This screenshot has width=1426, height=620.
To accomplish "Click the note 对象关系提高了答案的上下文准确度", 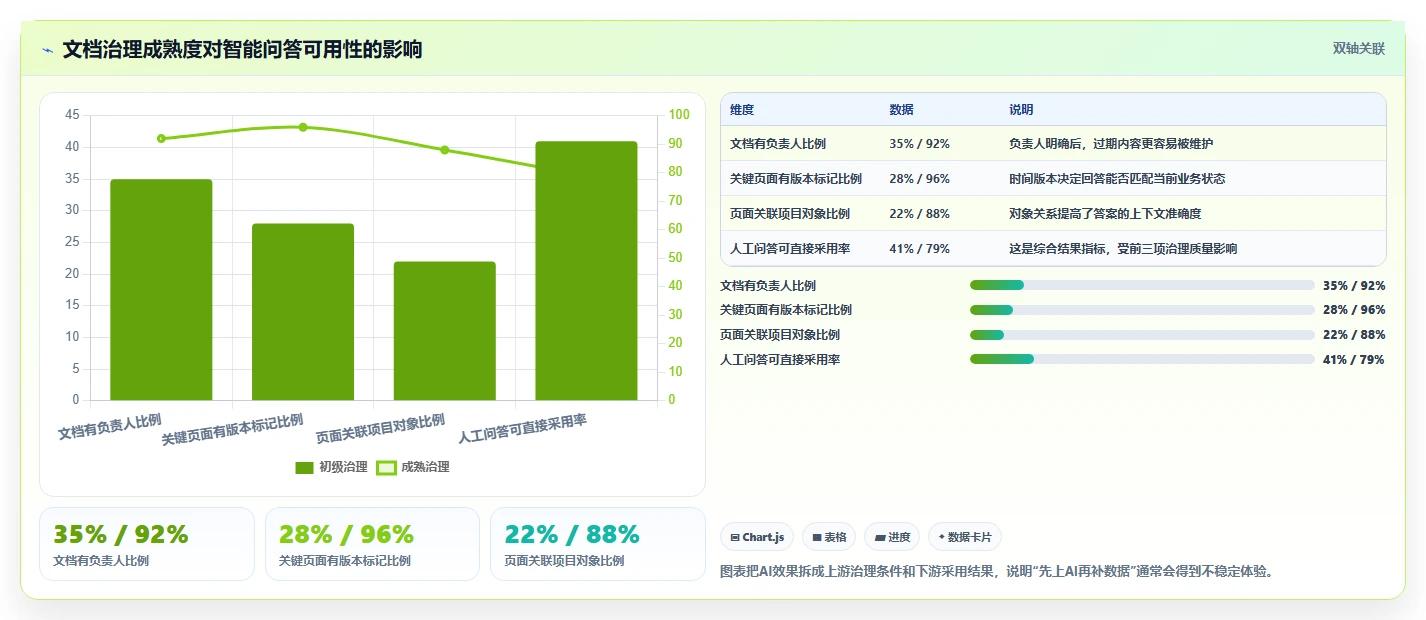I will [1105, 214].
